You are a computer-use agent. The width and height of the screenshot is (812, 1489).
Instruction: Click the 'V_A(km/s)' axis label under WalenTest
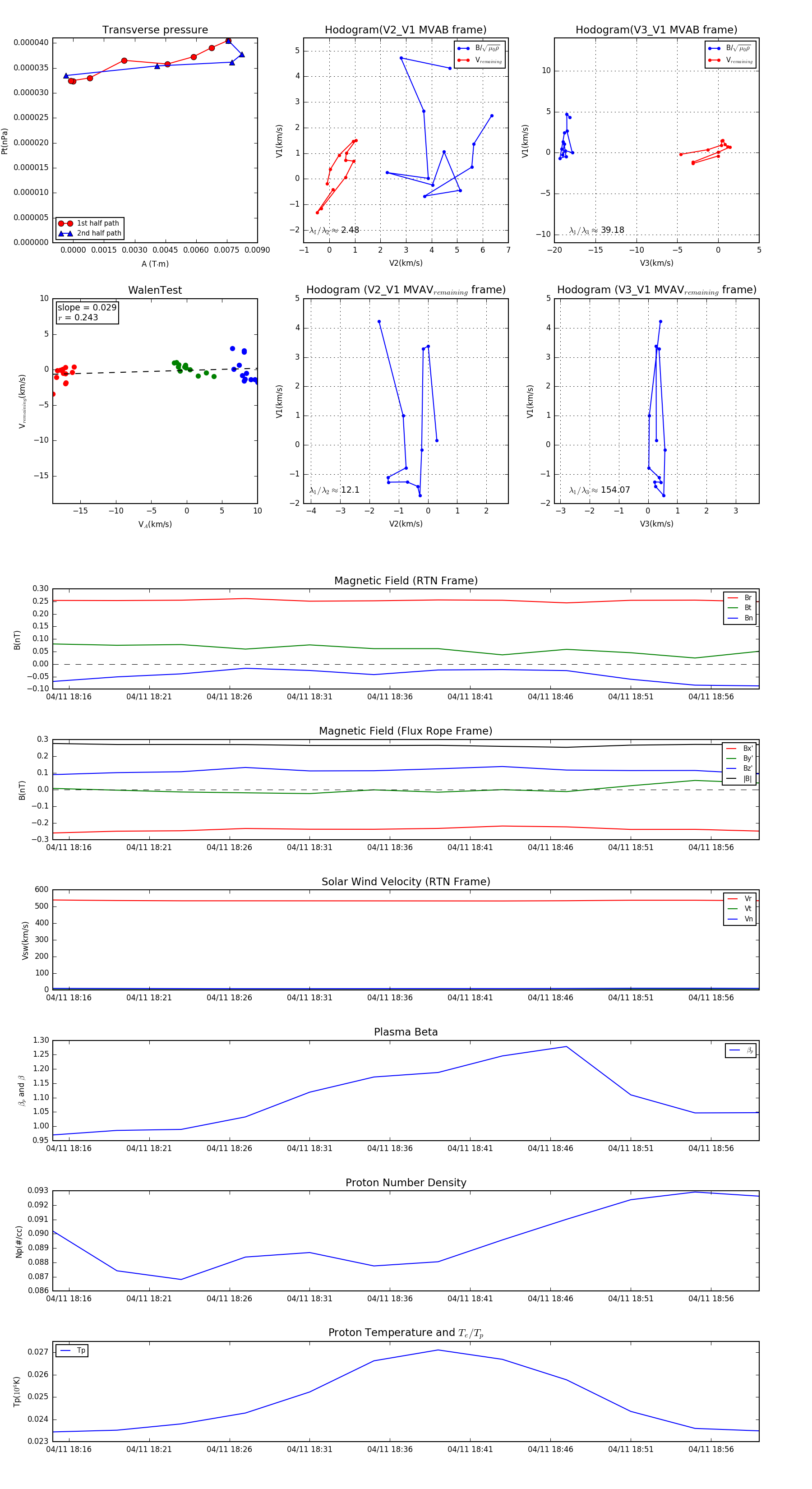155,524
